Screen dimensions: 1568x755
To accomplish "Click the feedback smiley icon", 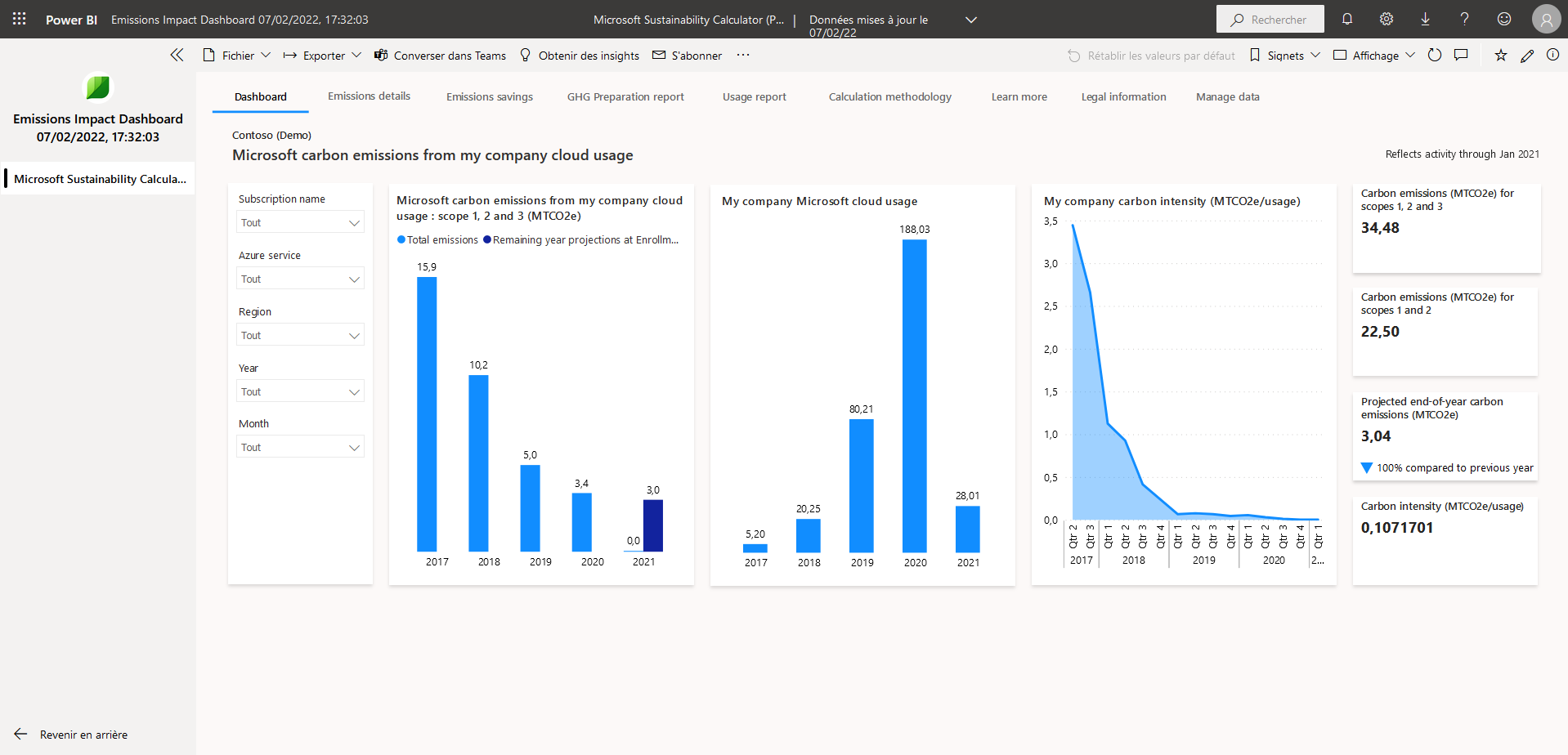I will 1504,19.
